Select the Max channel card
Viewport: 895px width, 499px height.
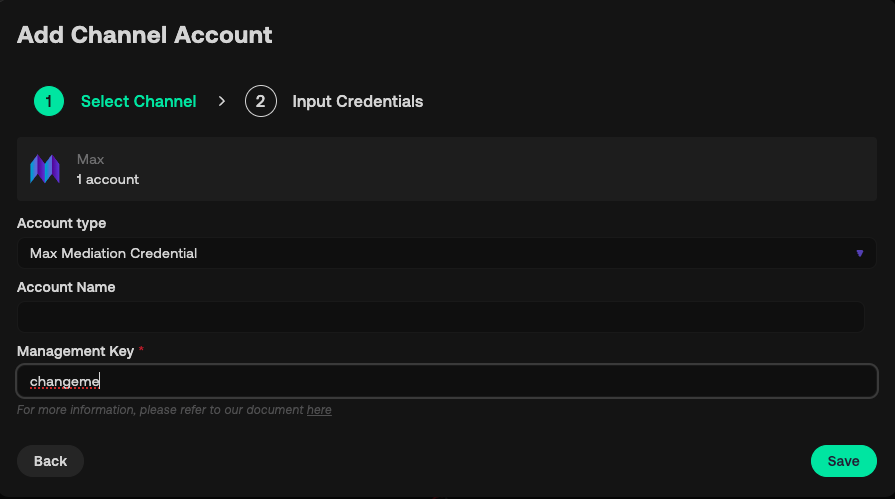click(x=447, y=169)
